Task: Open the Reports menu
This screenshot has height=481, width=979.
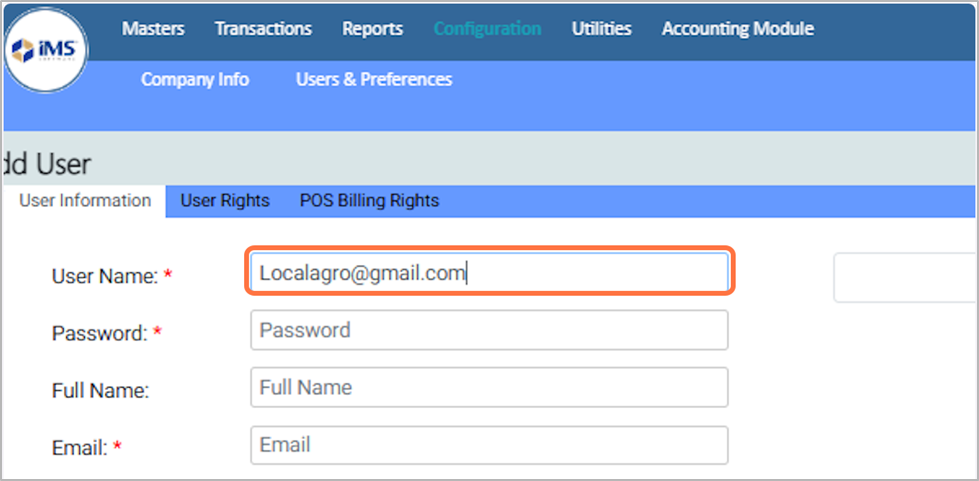Action: click(x=372, y=29)
